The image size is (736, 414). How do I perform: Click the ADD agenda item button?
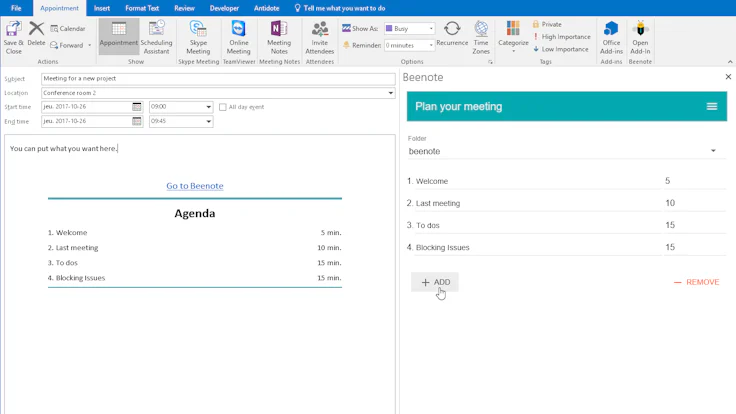pyautogui.click(x=435, y=282)
